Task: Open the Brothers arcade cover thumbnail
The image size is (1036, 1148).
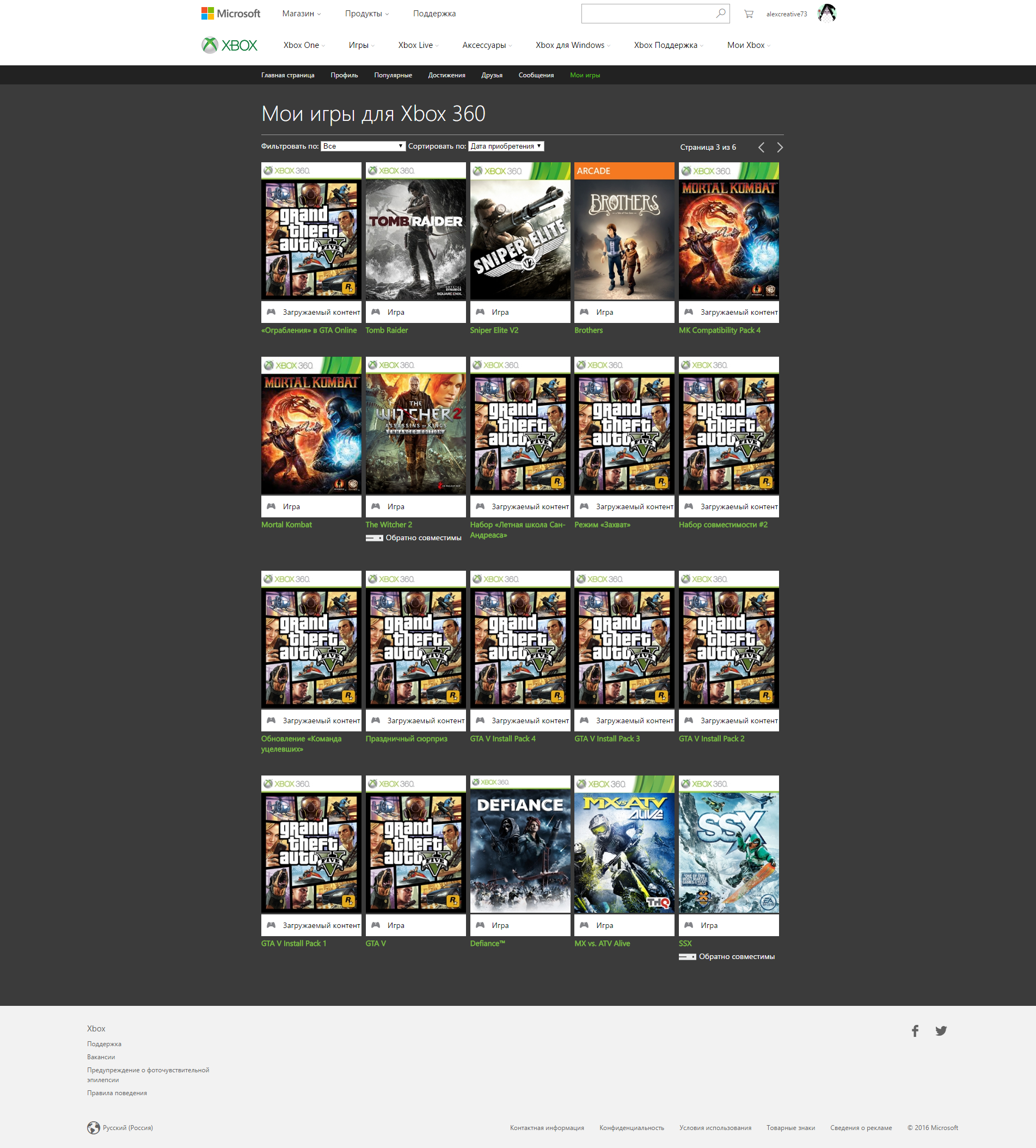Action: coord(624,231)
